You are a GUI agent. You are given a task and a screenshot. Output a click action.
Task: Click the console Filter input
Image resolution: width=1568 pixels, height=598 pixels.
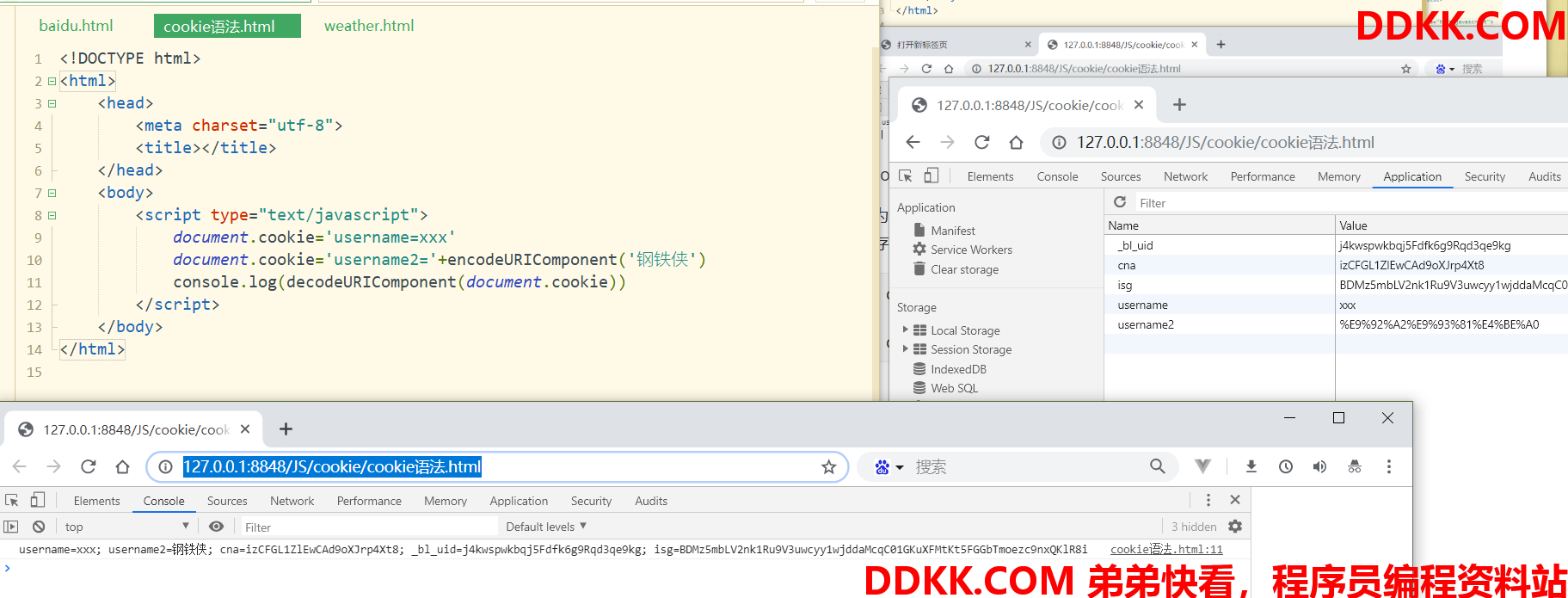368,527
